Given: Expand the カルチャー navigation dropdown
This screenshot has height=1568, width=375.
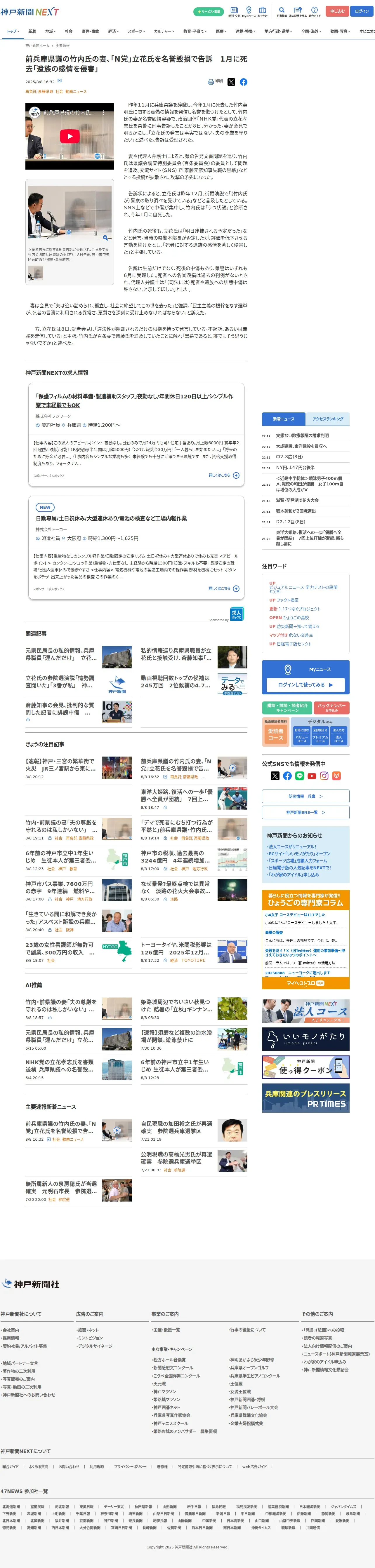Looking at the screenshot, I should [164, 31].
